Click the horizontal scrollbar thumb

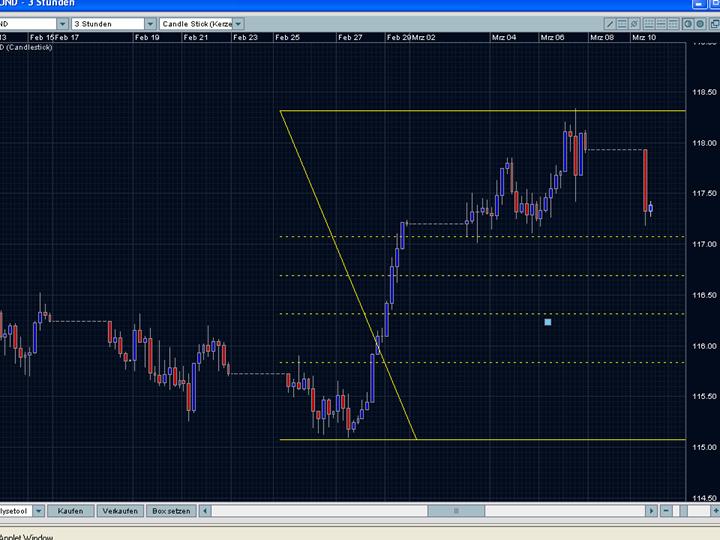pyautogui.click(x=455, y=511)
